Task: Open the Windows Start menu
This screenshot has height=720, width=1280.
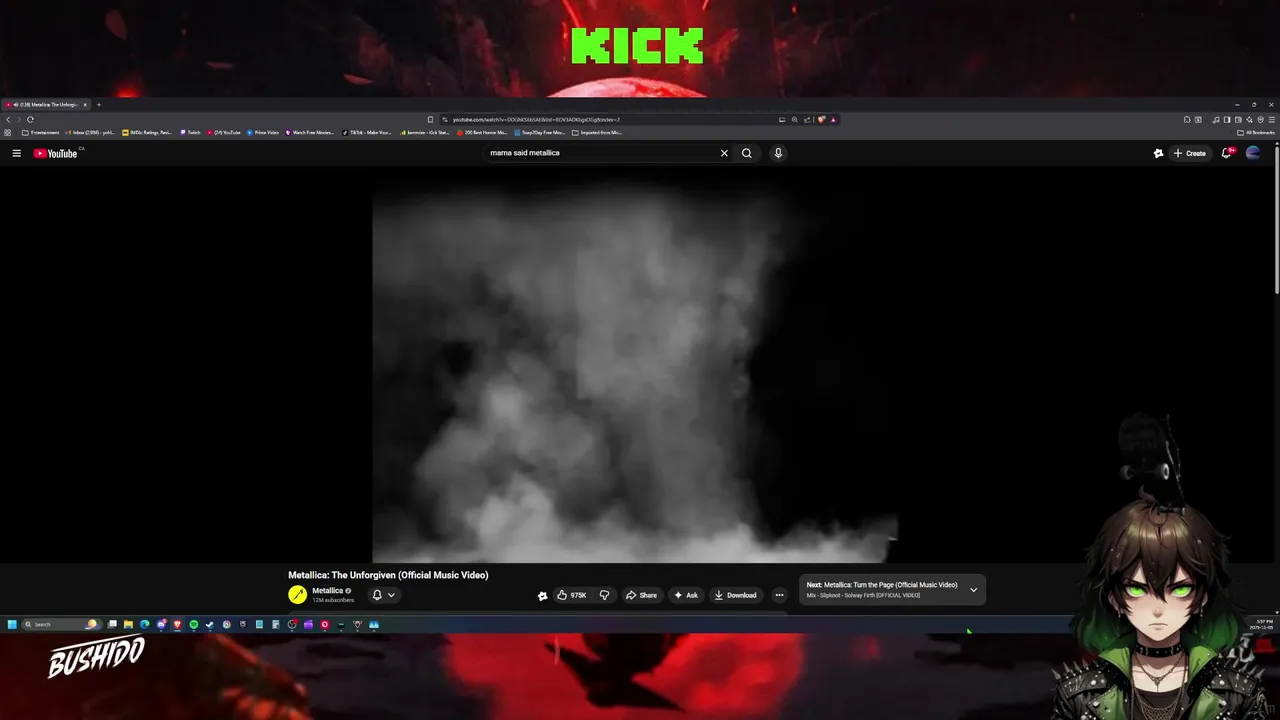Action: [x=12, y=624]
